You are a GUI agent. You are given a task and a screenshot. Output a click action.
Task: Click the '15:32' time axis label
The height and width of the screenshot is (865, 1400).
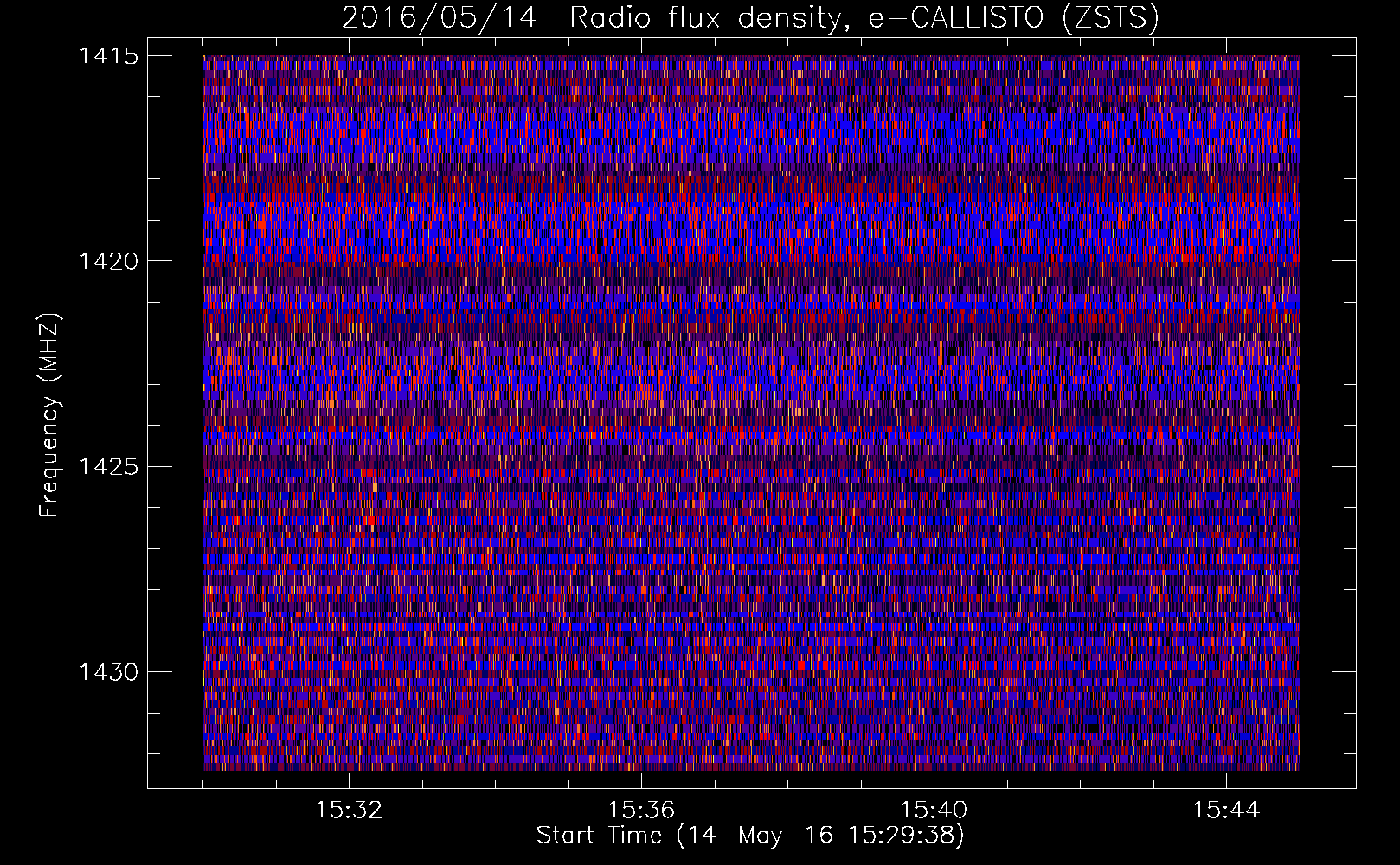[349, 811]
